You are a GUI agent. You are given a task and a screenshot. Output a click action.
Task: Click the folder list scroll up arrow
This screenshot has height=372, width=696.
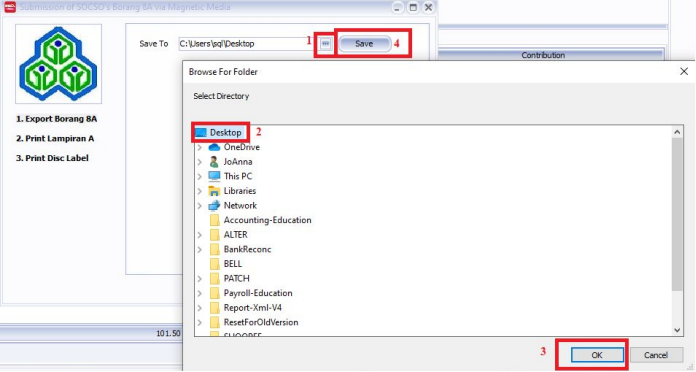(x=677, y=132)
